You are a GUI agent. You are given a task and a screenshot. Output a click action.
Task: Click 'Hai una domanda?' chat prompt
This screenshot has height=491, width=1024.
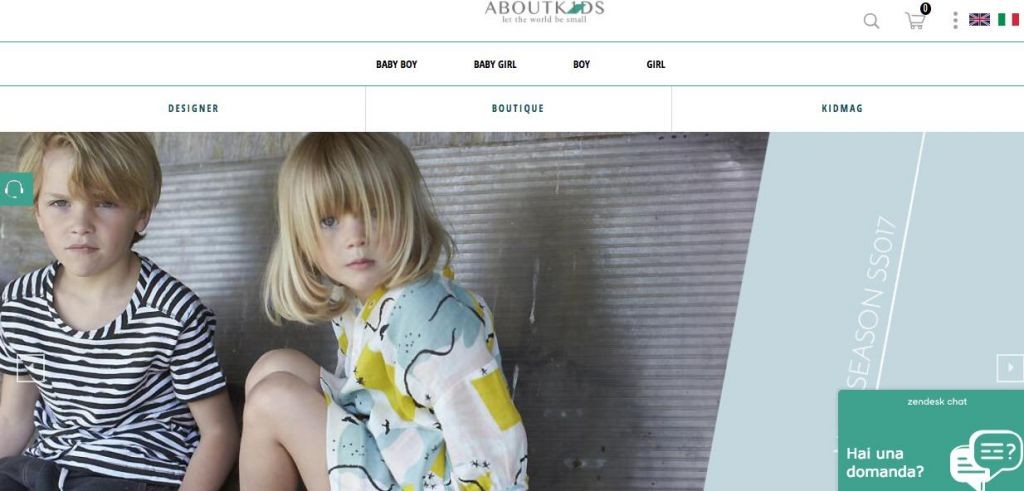click(885, 462)
